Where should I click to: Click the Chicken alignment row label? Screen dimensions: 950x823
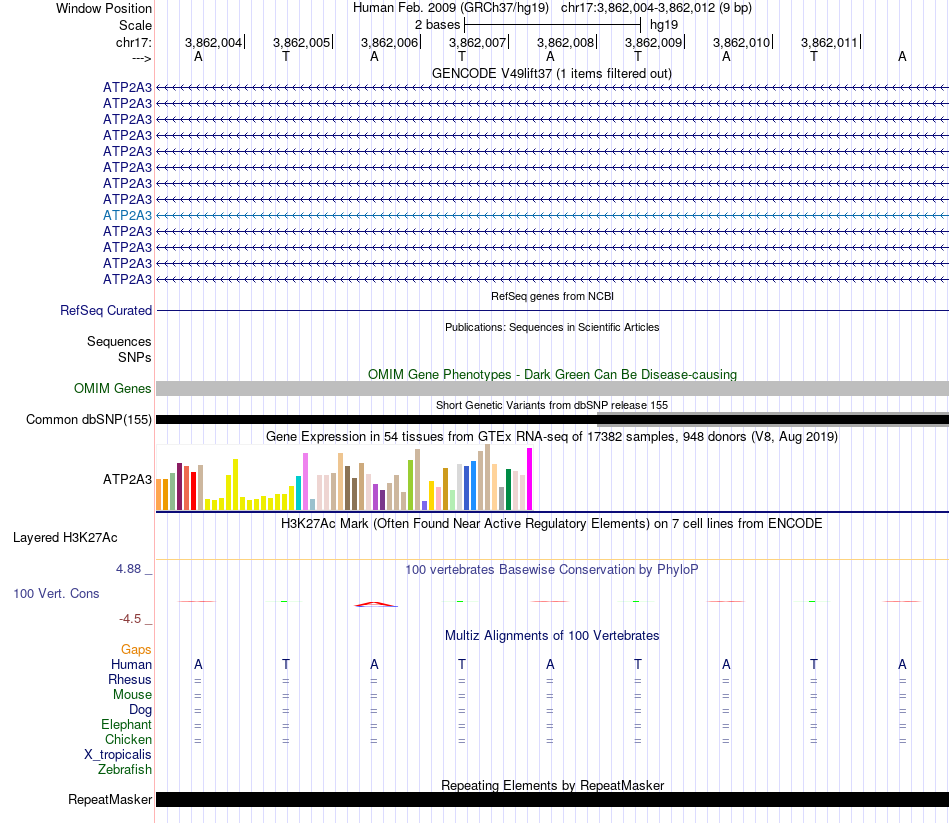[x=128, y=739]
